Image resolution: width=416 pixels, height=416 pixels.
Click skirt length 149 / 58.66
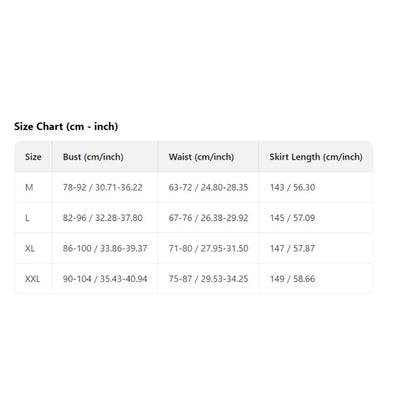292,279
